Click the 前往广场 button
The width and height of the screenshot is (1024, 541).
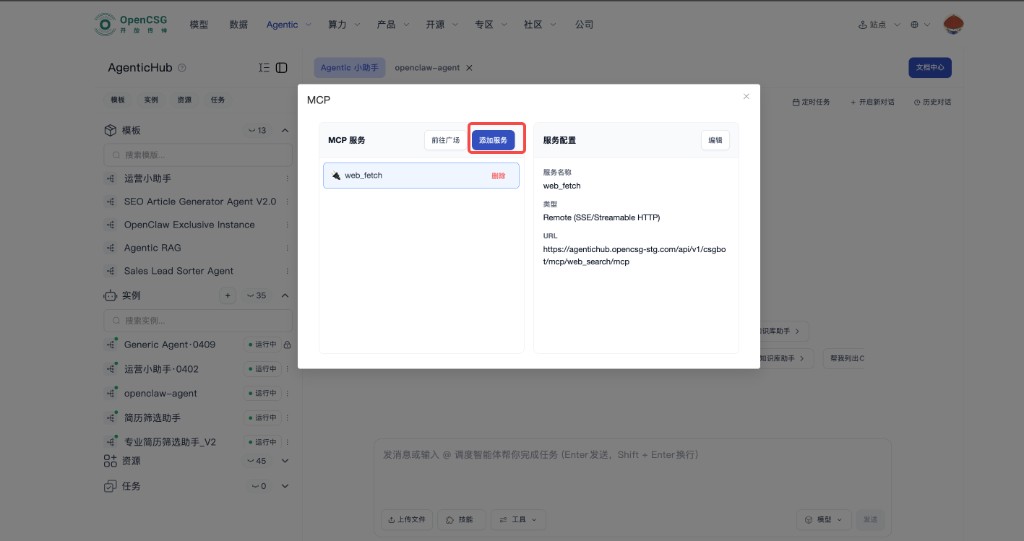446,140
